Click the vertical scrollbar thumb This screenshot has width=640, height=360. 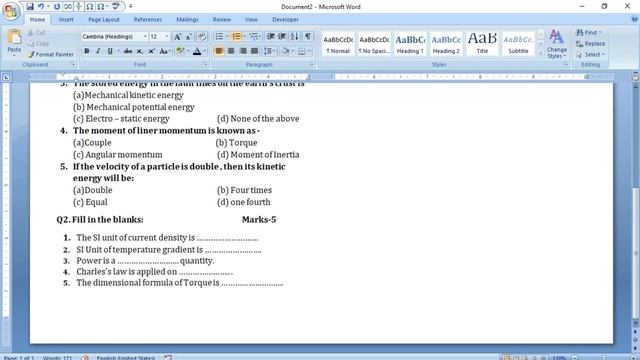pyautogui.click(x=636, y=253)
